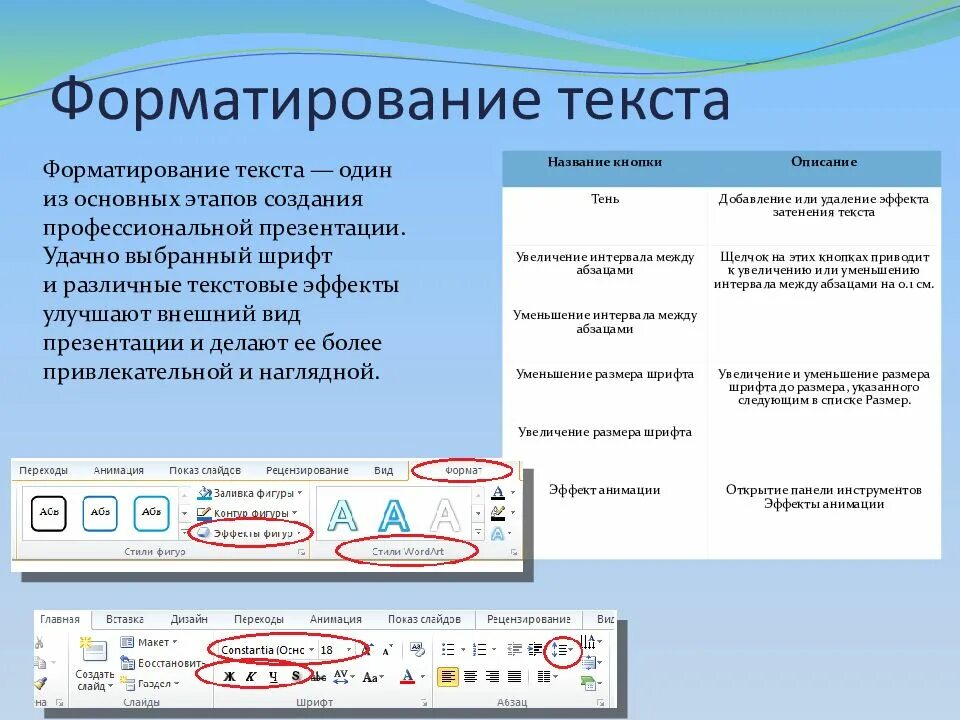Click the text direction icon
The height and width of the screenshot is (720, 960).
pos(590,642)
